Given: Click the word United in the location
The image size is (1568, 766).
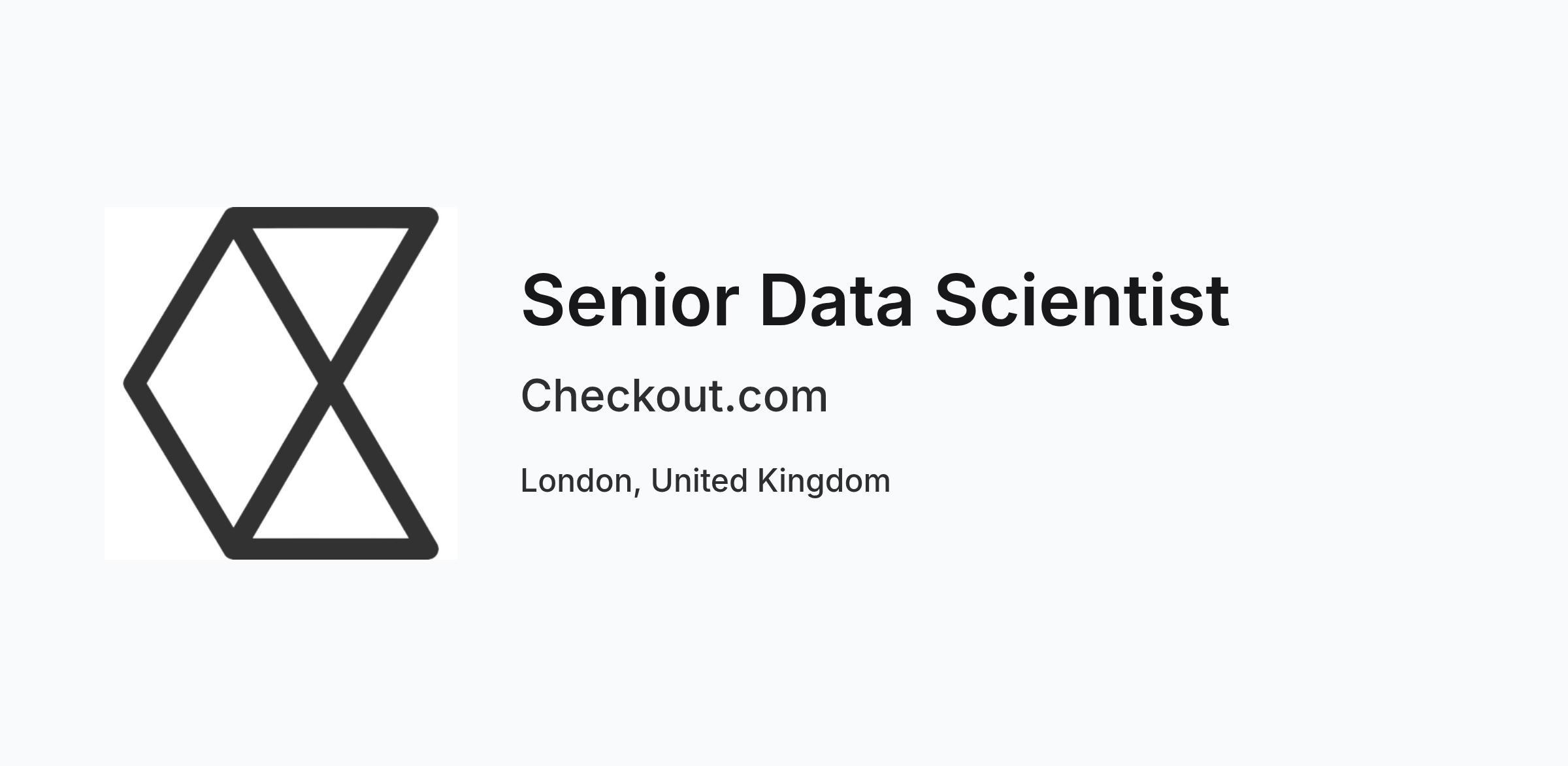Looking at the screenshot, I should point(699,481).
